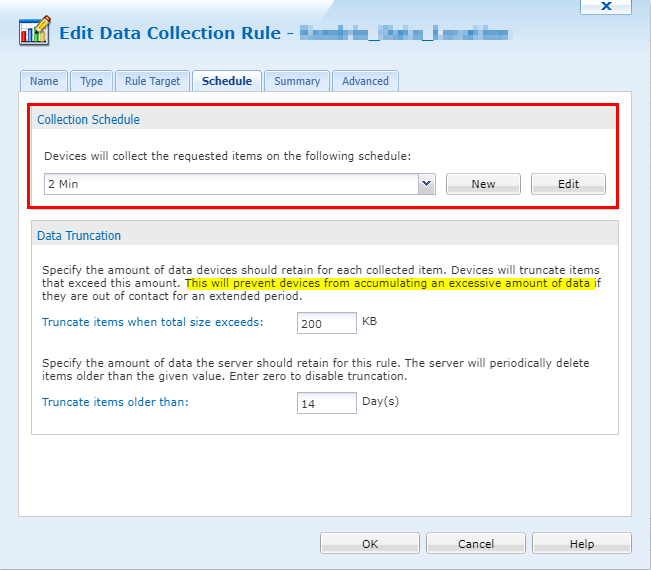Screen dimensions: 651x570
Task: Select the Schedule tab
Action: 227,81
